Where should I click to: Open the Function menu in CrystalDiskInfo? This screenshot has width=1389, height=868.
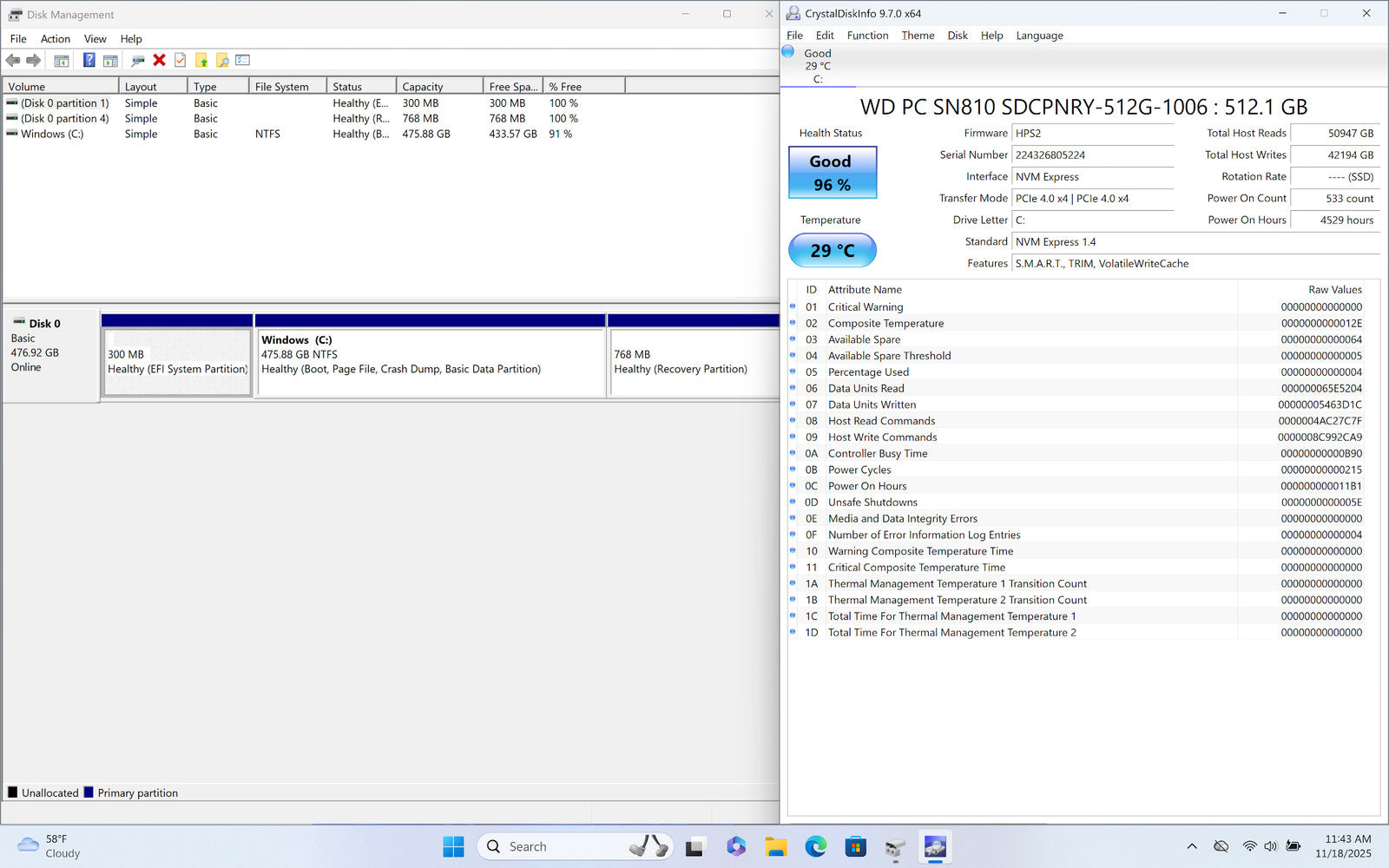tap(867, 36)
